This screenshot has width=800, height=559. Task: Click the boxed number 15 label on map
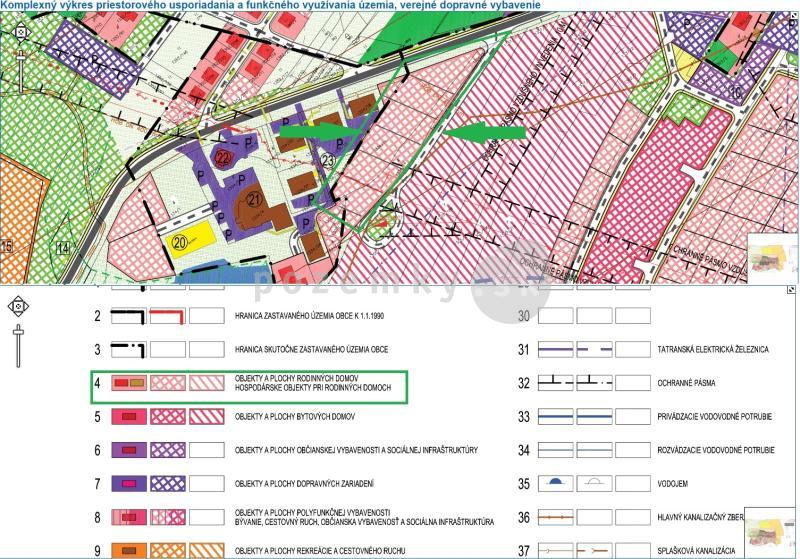coord(6,247)
